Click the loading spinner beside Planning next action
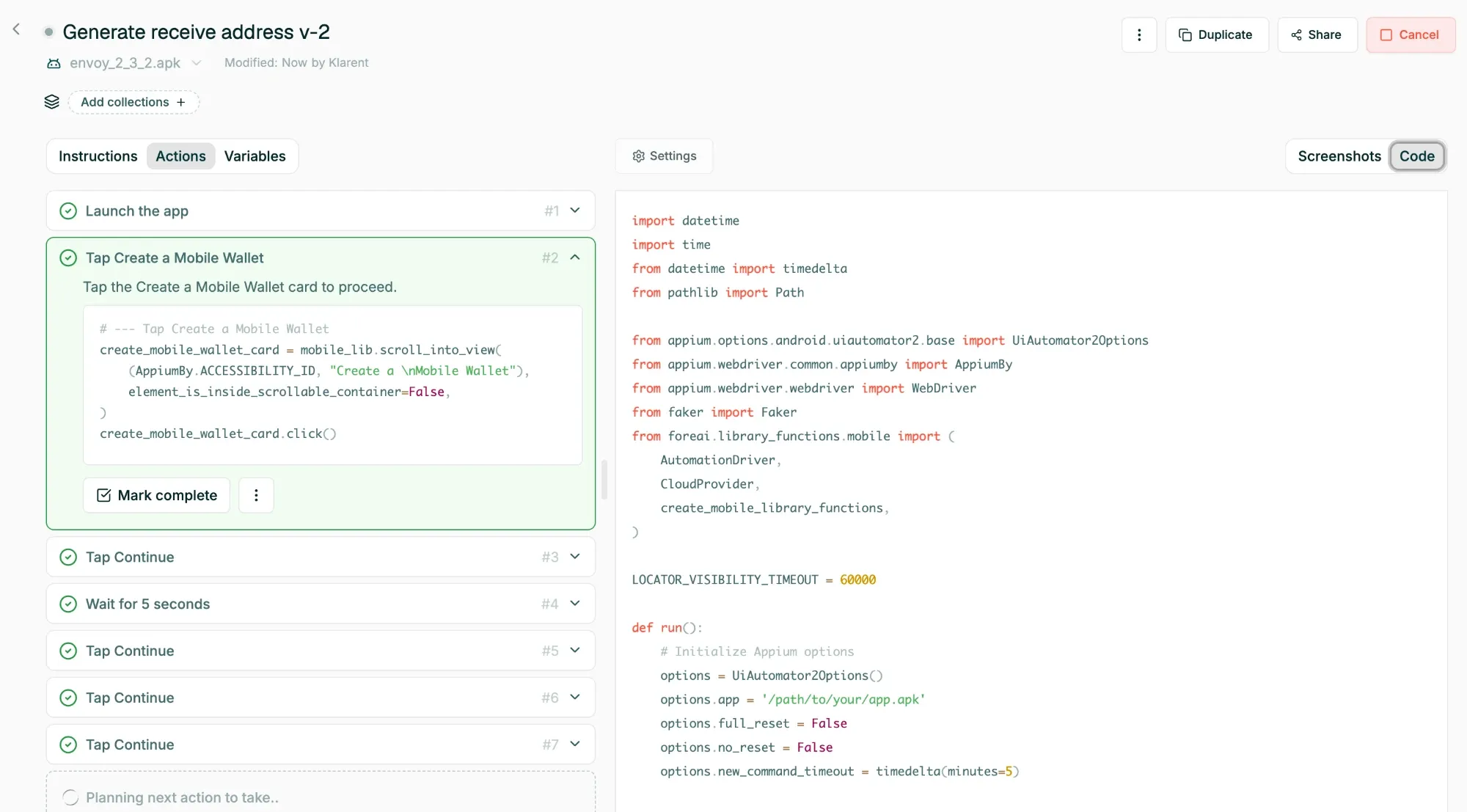The image size is (1467, 812). [x=70, y=797]
